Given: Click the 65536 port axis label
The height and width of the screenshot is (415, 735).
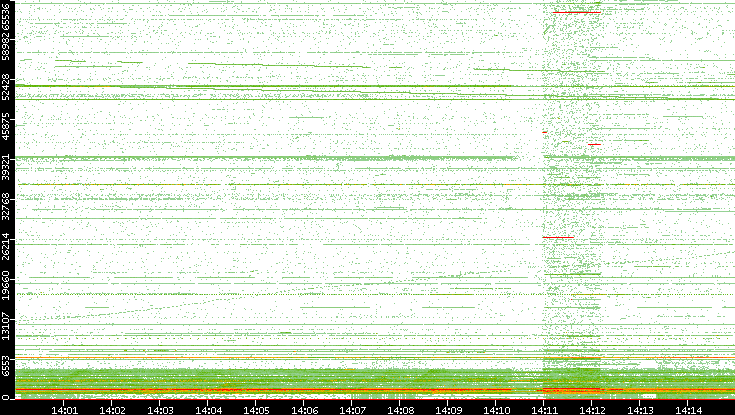Looking at the screenshot, I should 7,21.
